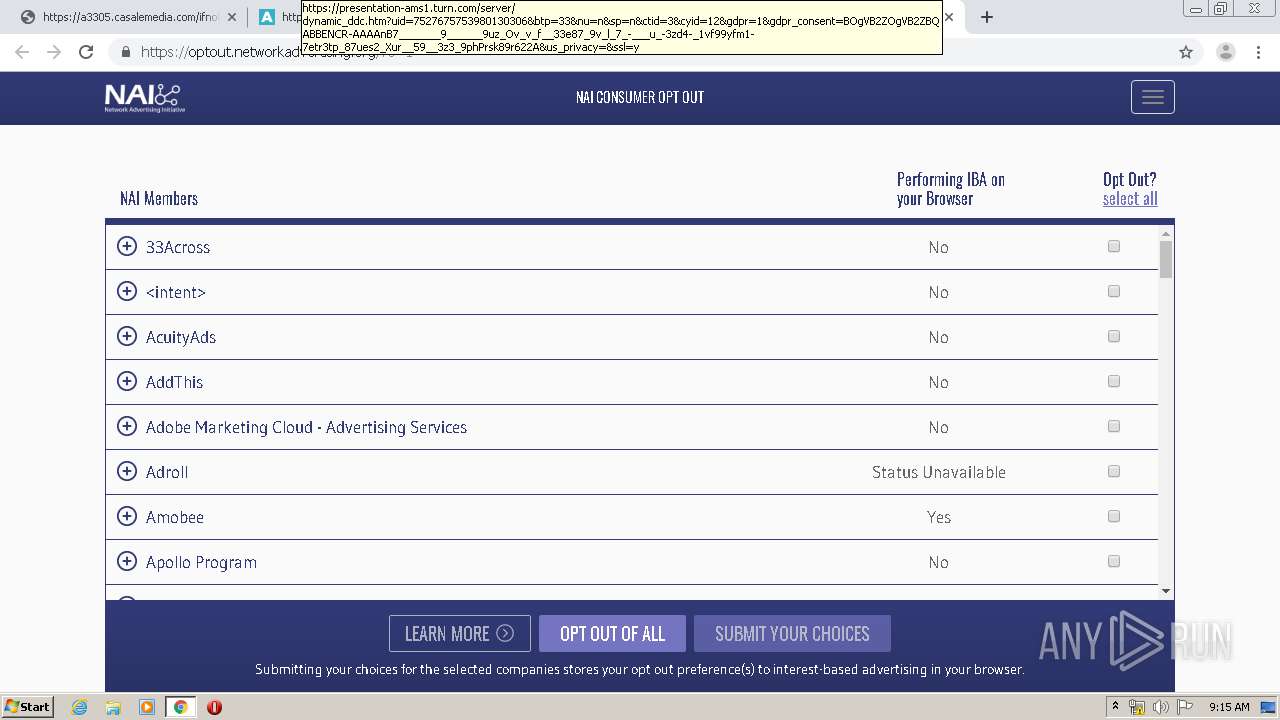The height and width of the screenshot is (720, 1280).
Task: Expand the AddThis member row
Action: pos(127,381)
